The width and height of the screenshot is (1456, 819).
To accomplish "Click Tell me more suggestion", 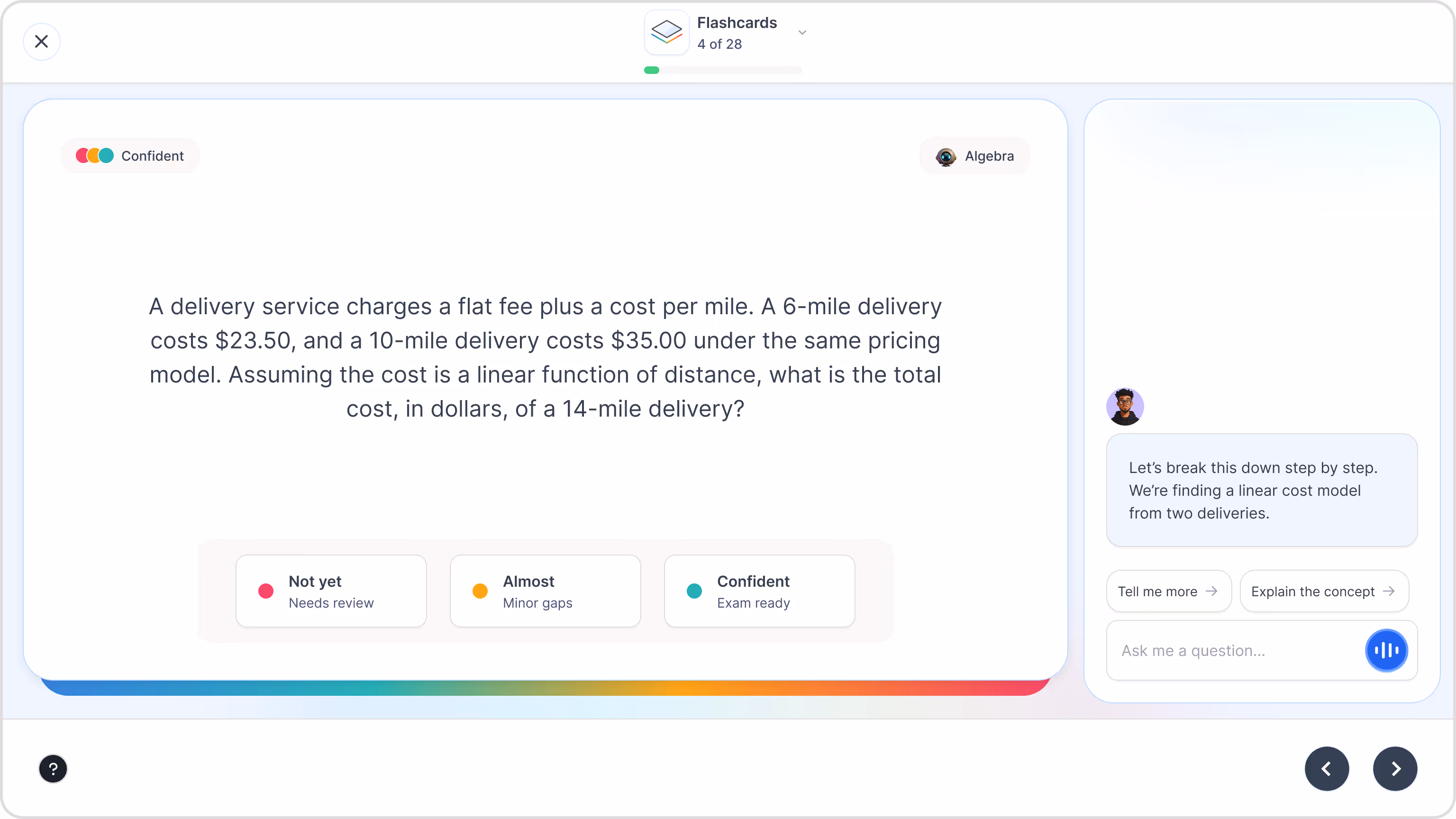I will click(x=1168, y=591).
